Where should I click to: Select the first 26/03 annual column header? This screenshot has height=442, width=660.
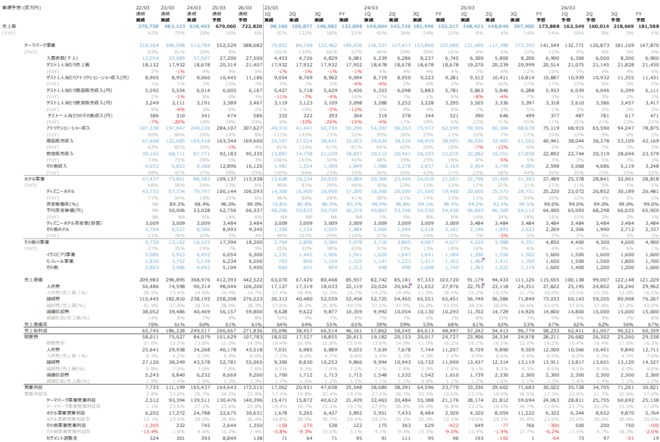pos(246,5)
